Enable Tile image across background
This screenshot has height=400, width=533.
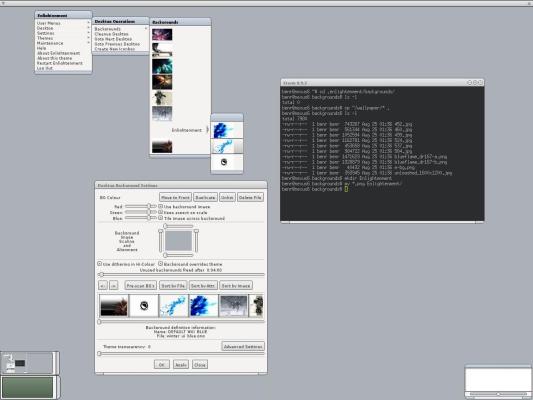point(160,218)
